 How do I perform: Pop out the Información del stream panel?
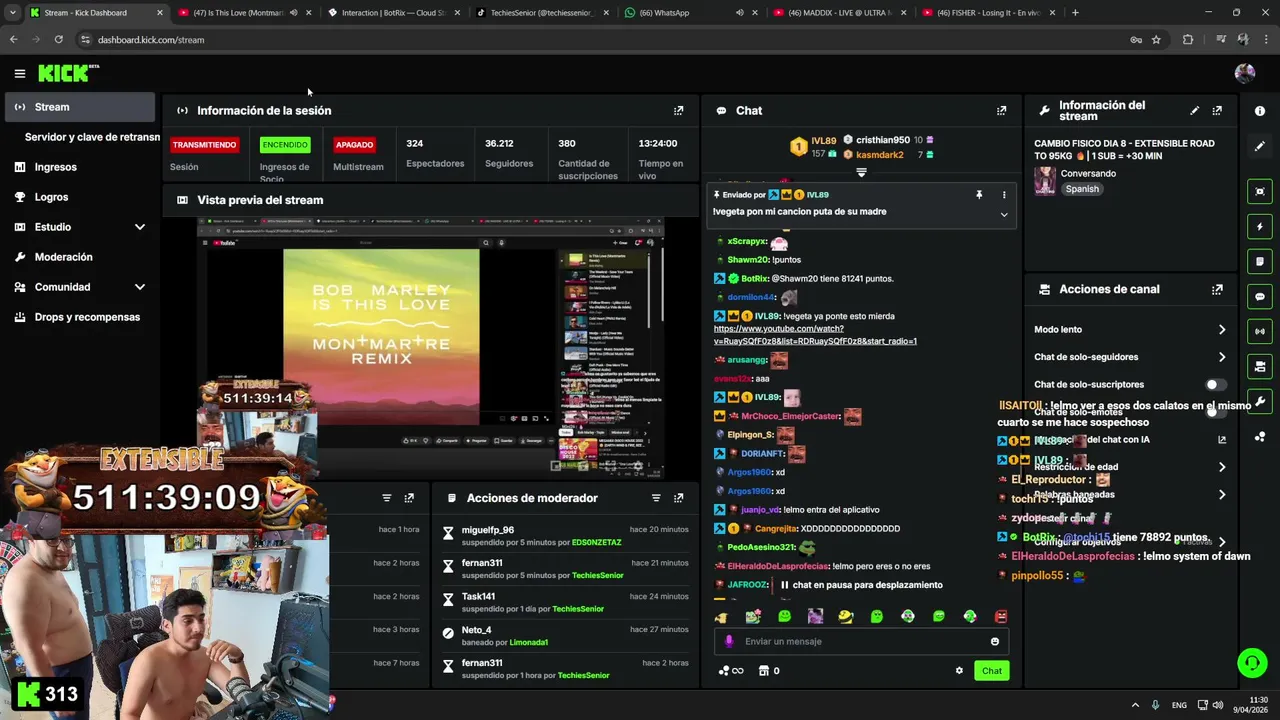click(x=1217, y=111)
